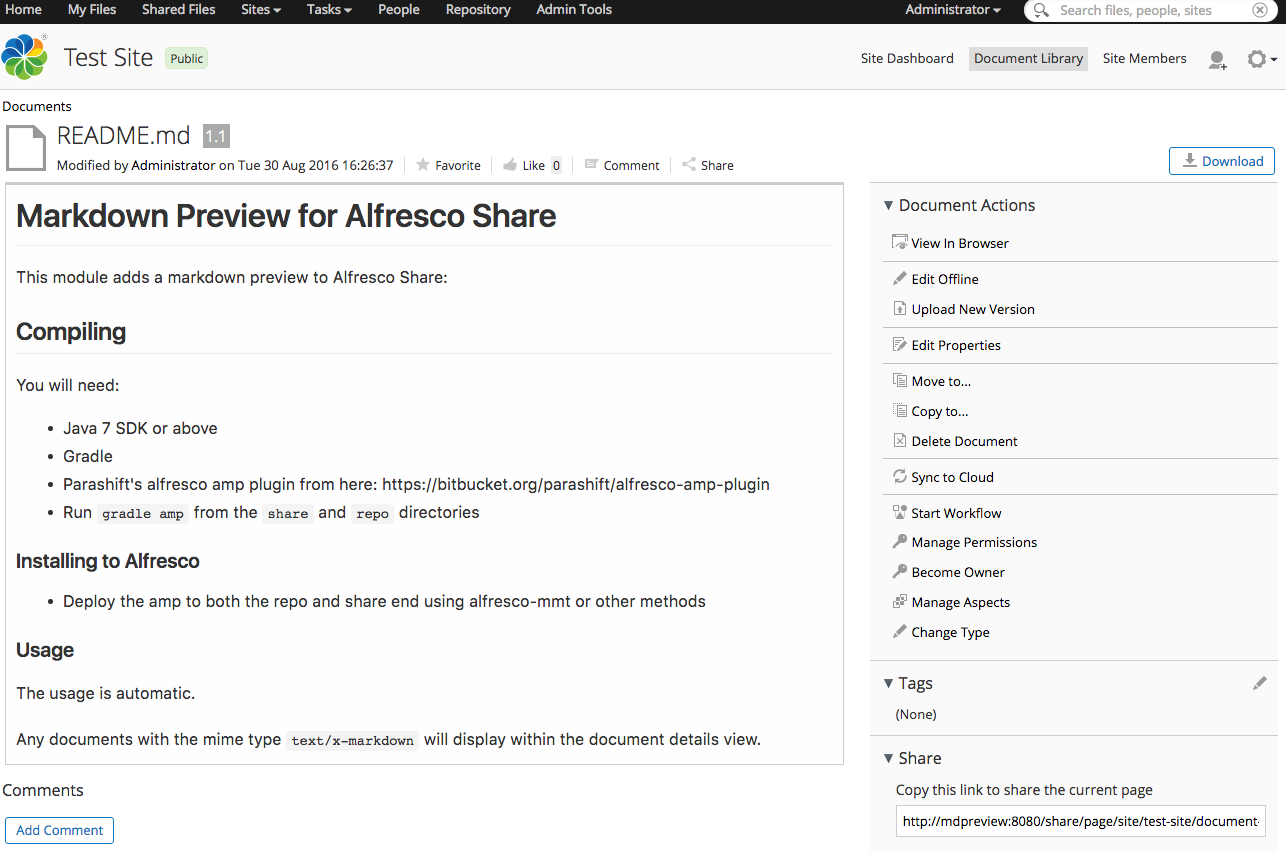The image size is (1286, 852).
Task: Click the Markdown Preview for Alfresco Share heading
Action: pos(286,215)
